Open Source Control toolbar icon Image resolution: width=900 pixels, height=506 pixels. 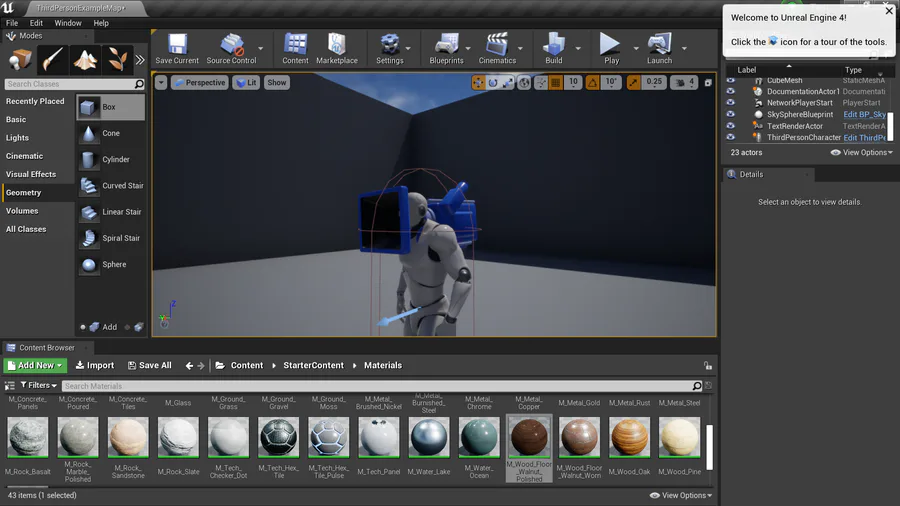point(231,49)
